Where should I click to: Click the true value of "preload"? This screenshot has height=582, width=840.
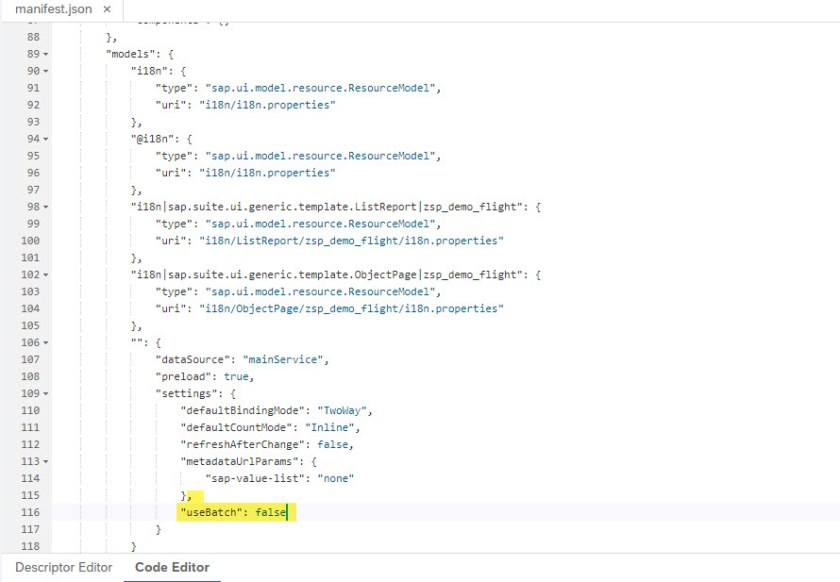click(236, 377)
